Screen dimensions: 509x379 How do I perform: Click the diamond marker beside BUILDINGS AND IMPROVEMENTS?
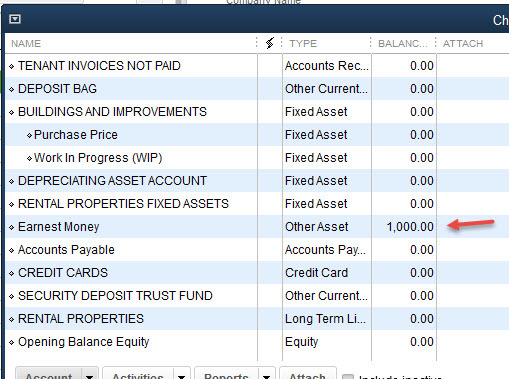[12, 112]
